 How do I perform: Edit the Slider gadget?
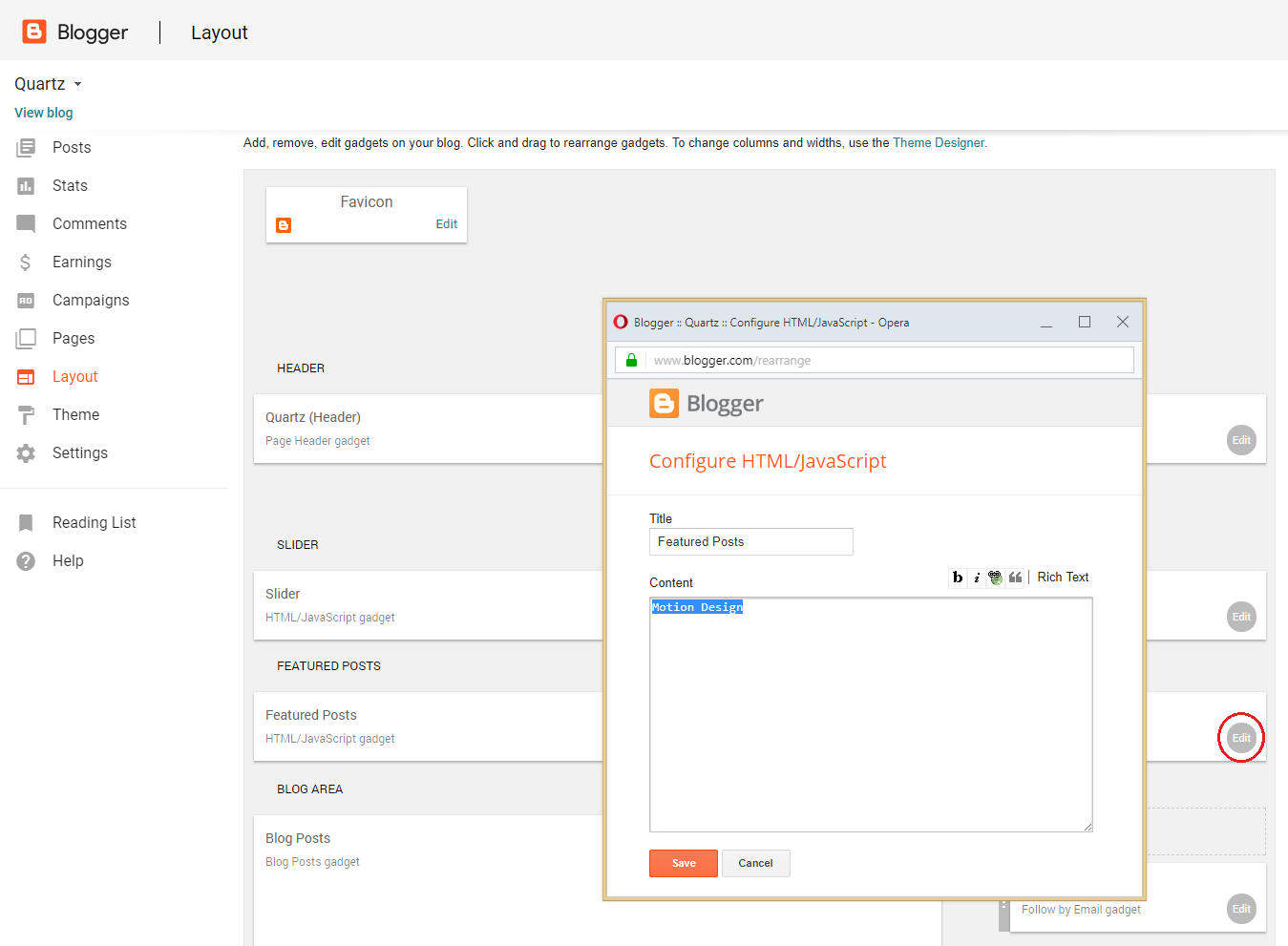point(1241,617)
